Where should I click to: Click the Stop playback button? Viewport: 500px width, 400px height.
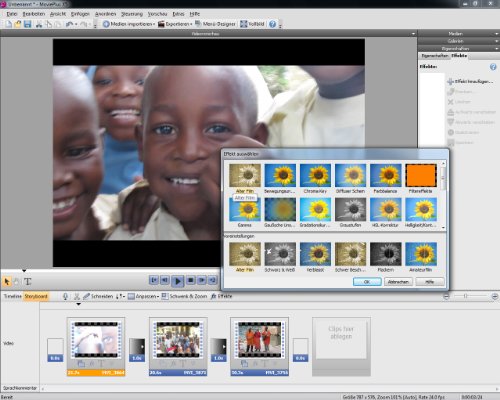click(x=190, y=280)
